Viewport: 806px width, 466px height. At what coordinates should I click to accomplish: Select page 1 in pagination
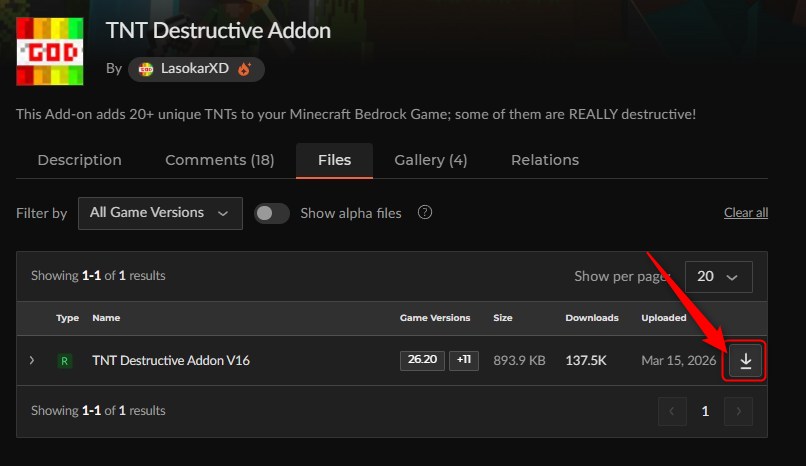point(705,411)
